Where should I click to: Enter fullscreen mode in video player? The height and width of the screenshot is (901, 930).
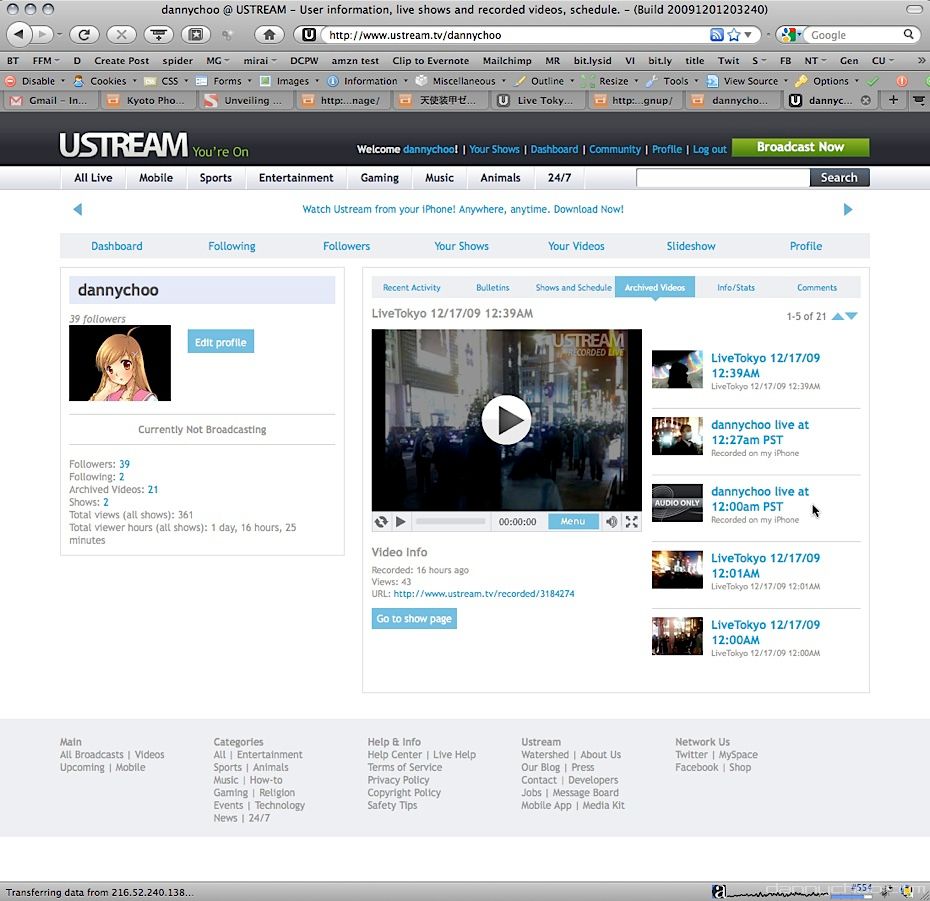(631, 522)
